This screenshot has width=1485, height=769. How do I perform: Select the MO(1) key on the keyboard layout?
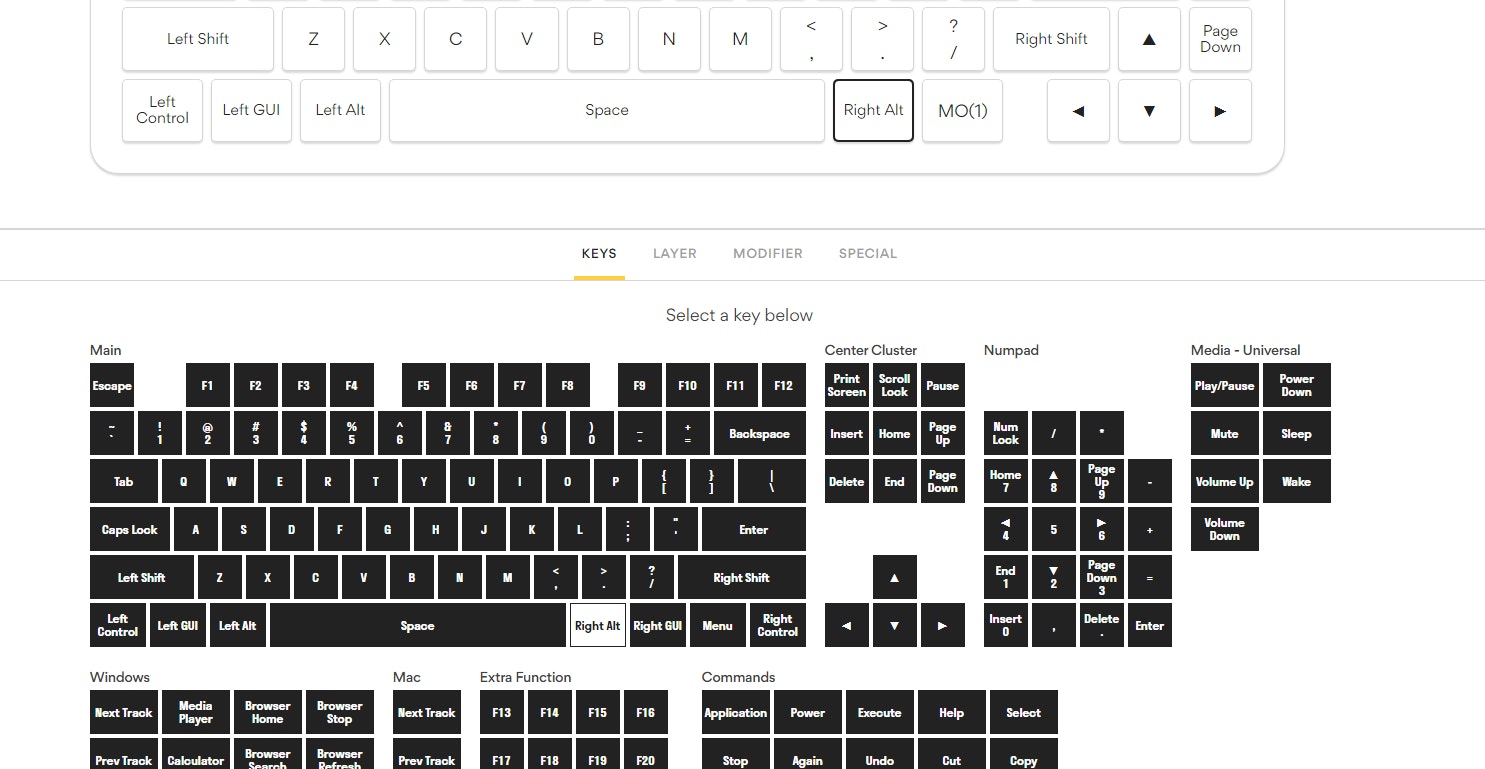click(x=962, y=111)
